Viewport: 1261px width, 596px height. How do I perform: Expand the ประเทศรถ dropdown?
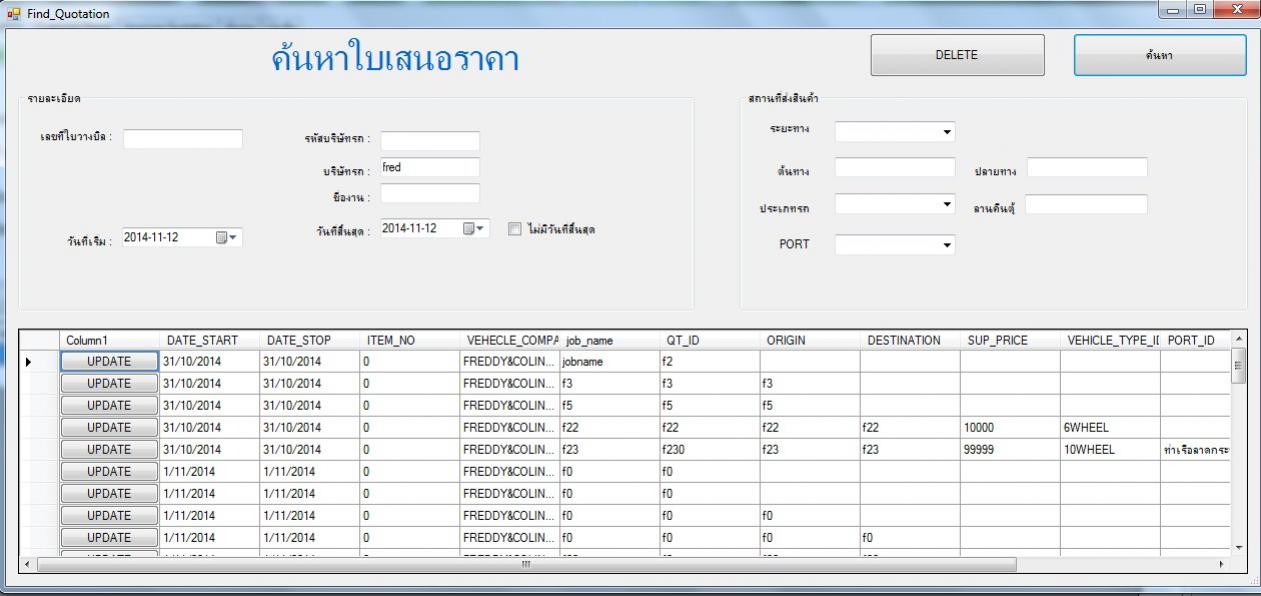coord(947,204)
